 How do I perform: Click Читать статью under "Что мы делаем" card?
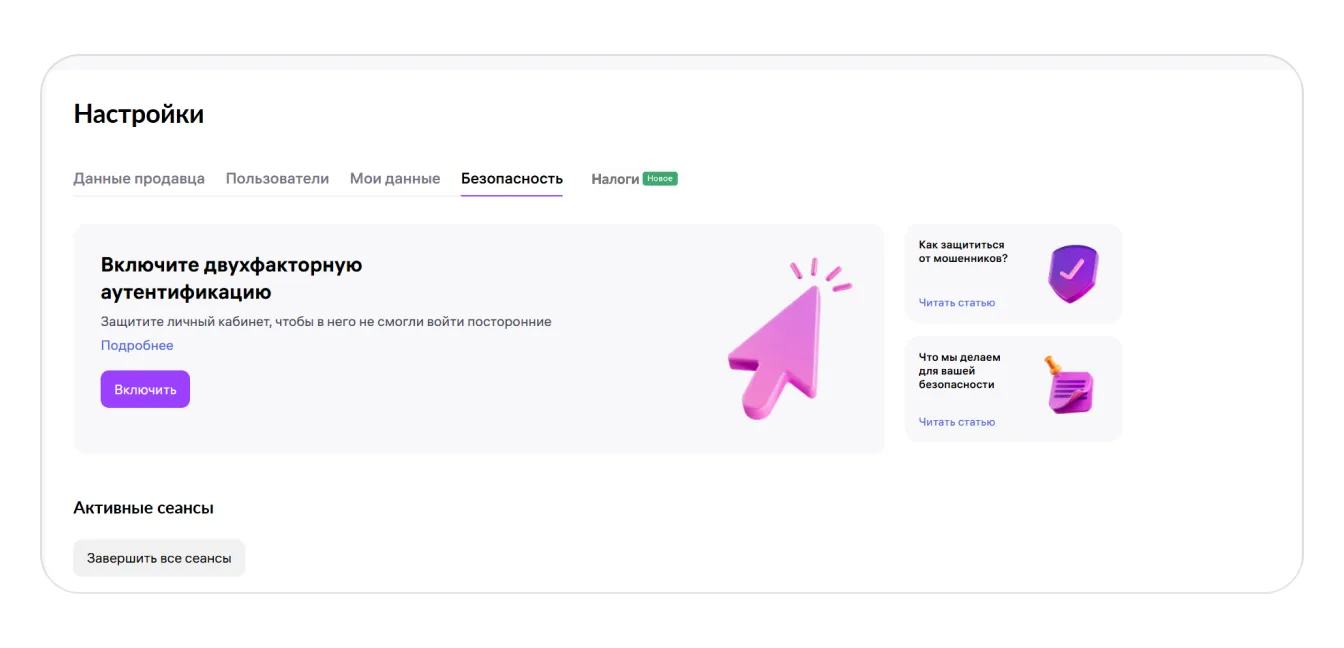tap(957, 422)
